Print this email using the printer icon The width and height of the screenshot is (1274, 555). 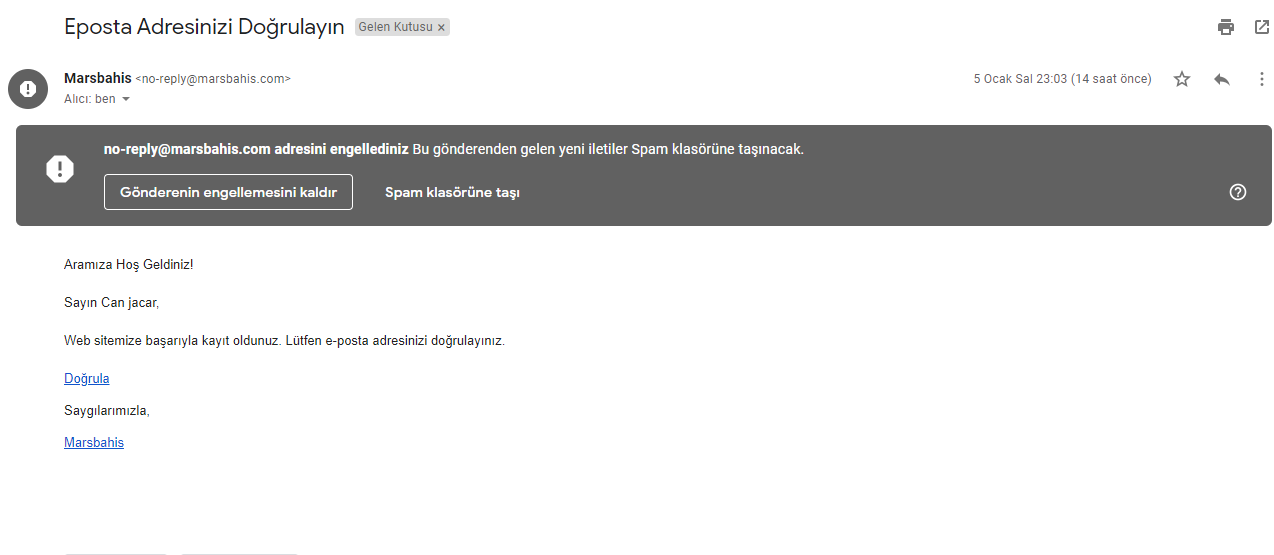pyautogui.click(x=1226, y=27)
